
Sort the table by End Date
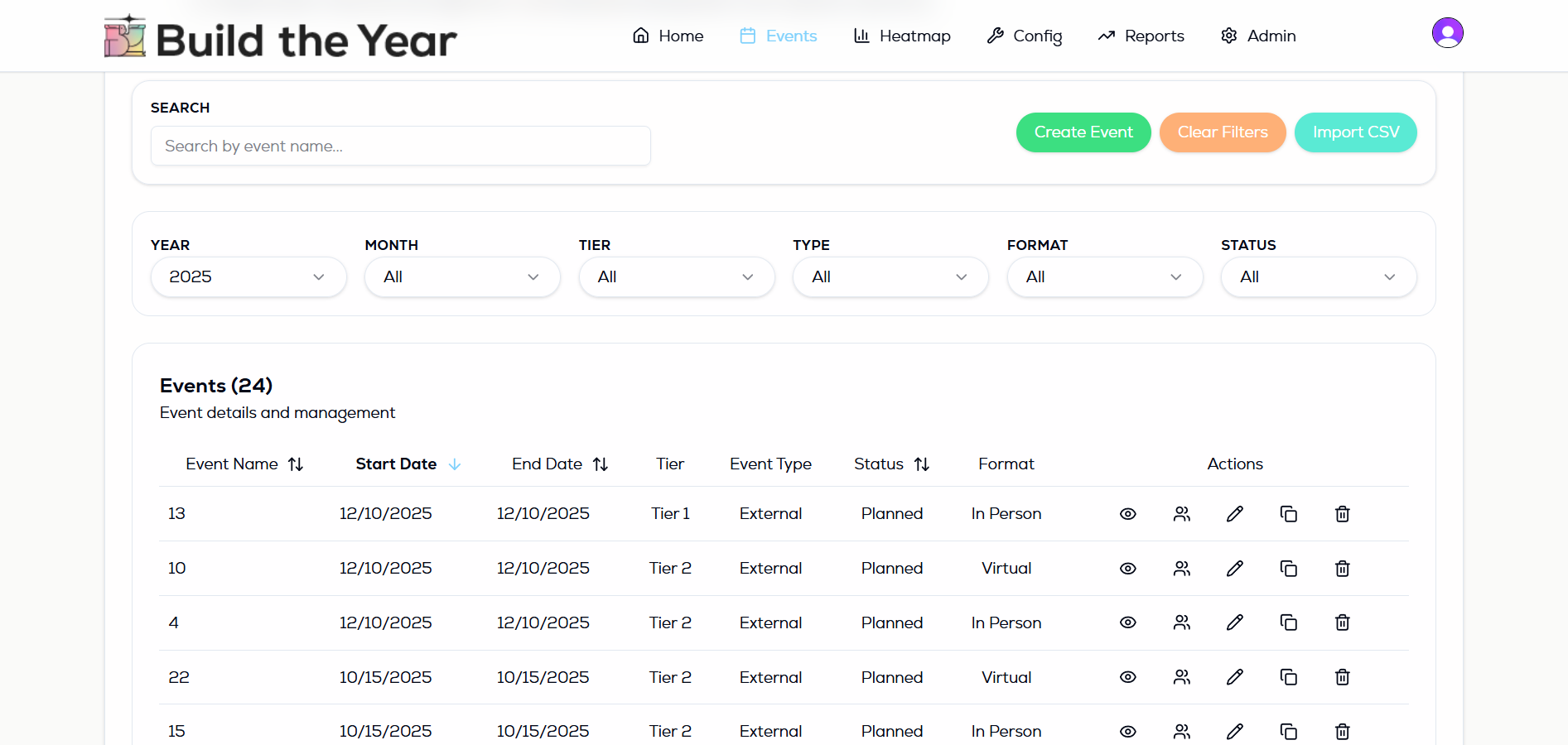[x=560, y=464]
